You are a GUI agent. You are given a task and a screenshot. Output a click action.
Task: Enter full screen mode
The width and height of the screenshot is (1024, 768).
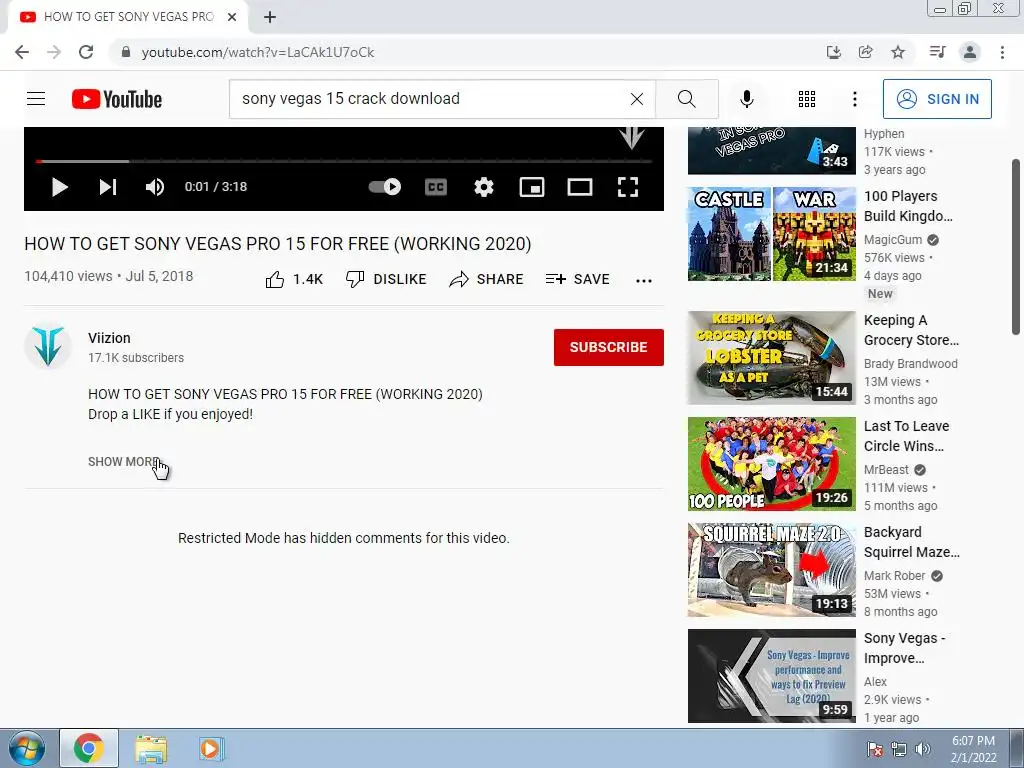(x=628, y=187)
